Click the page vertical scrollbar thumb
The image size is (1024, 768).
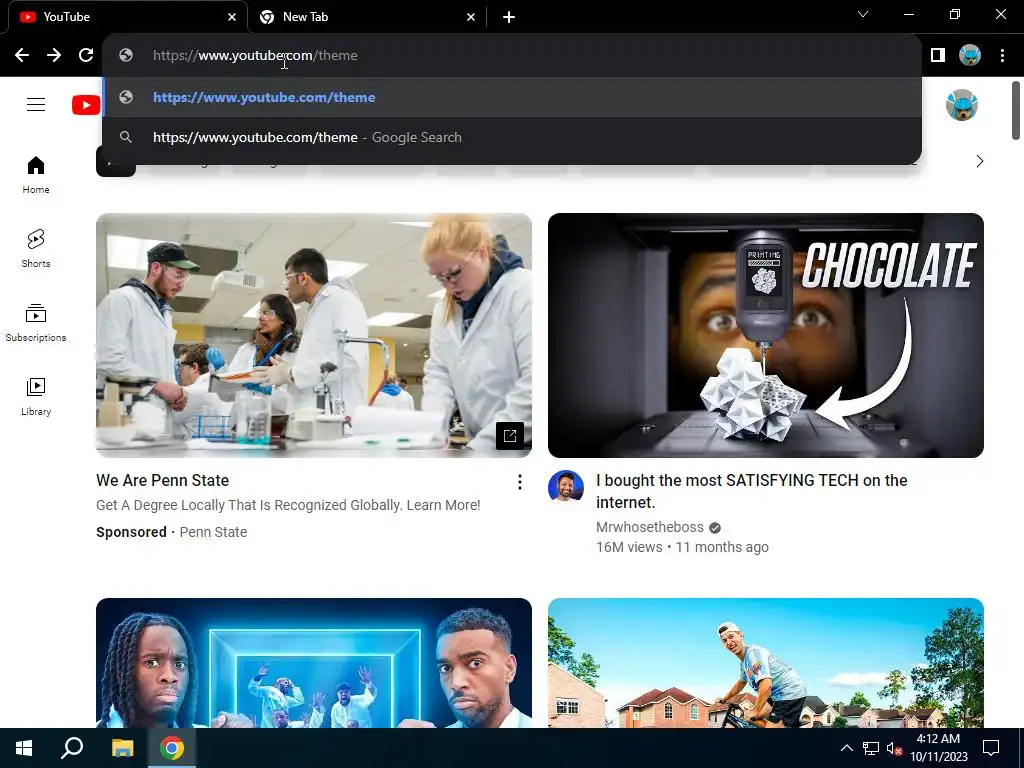(x=1016, y=110)
